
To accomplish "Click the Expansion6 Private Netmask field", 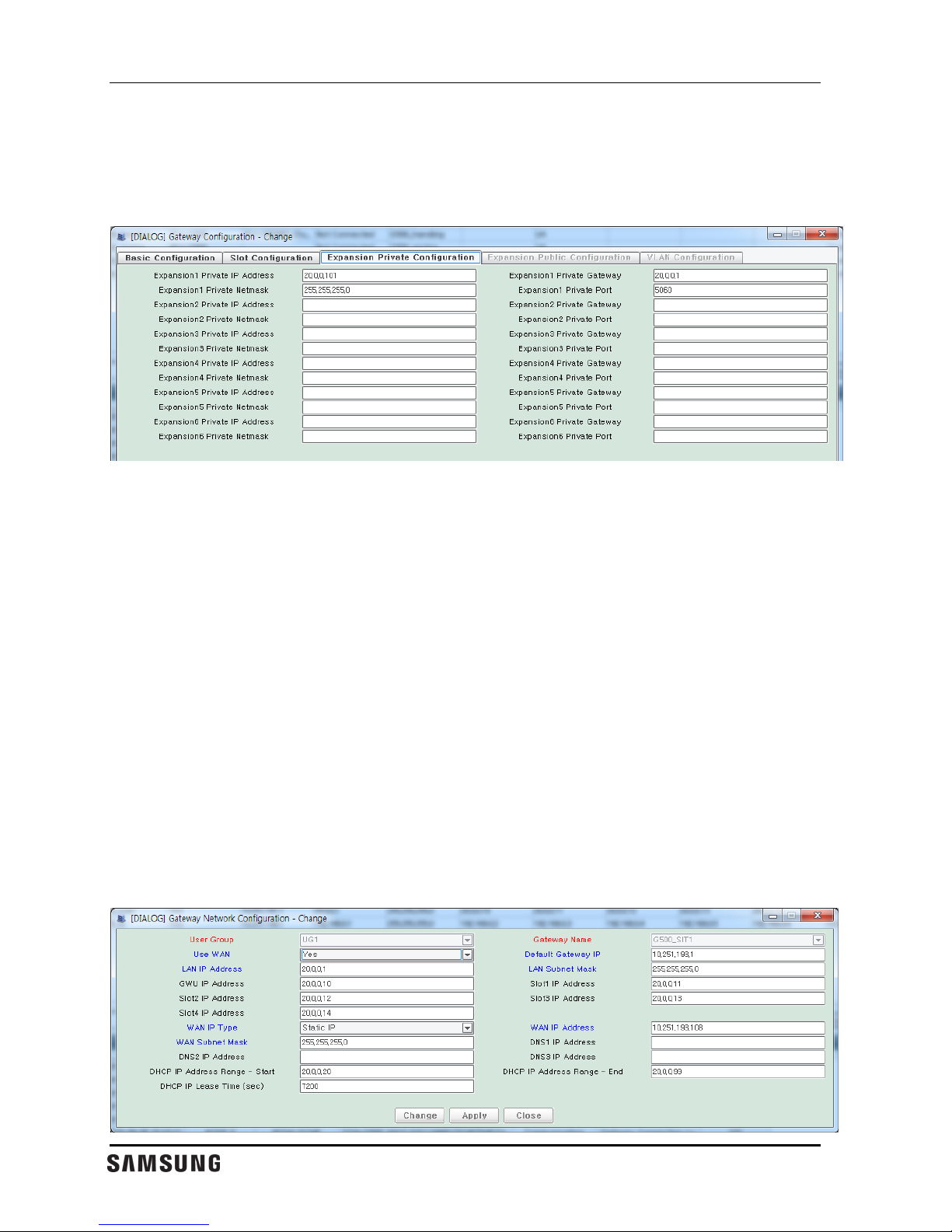I will 389,437.
